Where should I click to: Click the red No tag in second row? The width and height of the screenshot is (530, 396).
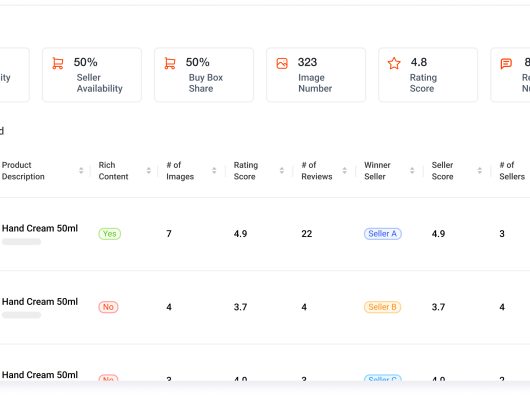point(108,307)
